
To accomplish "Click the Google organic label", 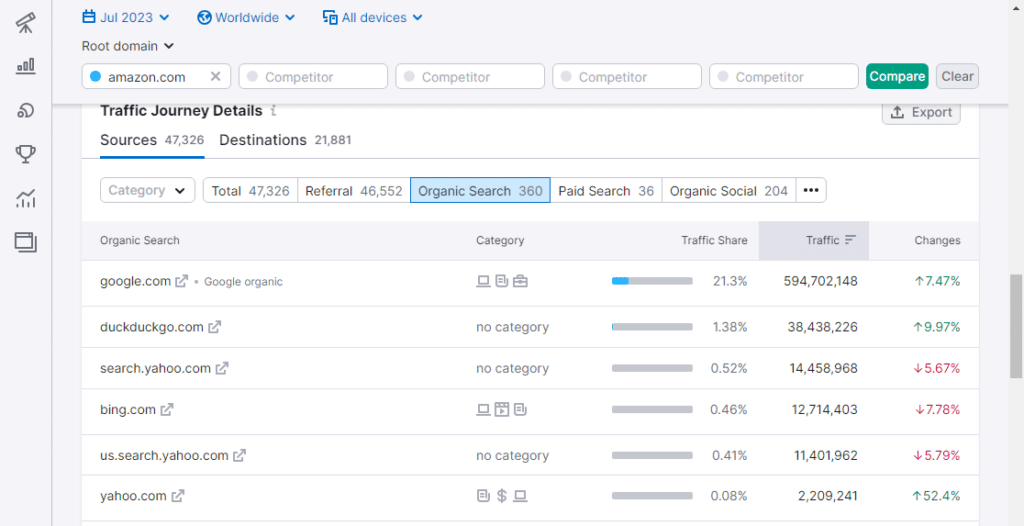I will click(x=243, y=282).
